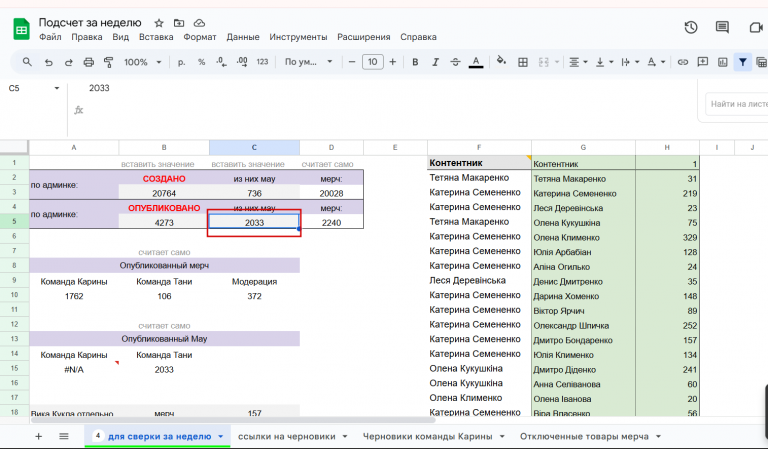The image size is (768, 449).
Task: Open the Расширения menu
Action: tap(364, 37)
